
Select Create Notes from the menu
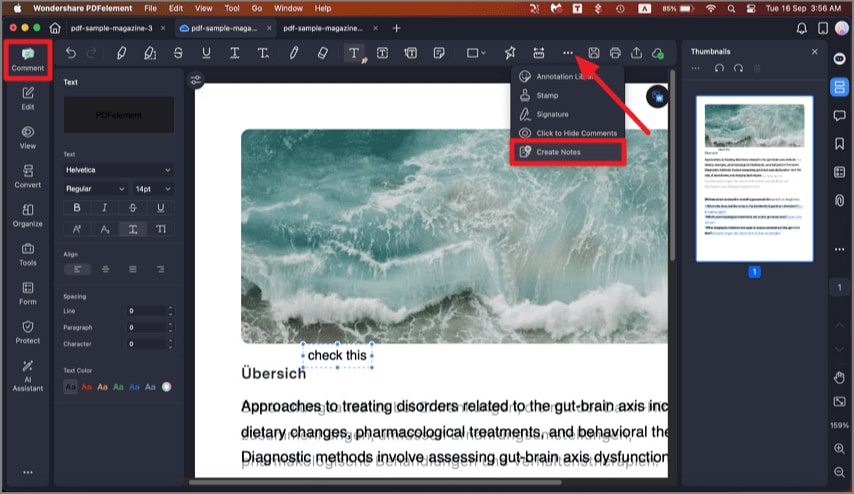(568, 152)
